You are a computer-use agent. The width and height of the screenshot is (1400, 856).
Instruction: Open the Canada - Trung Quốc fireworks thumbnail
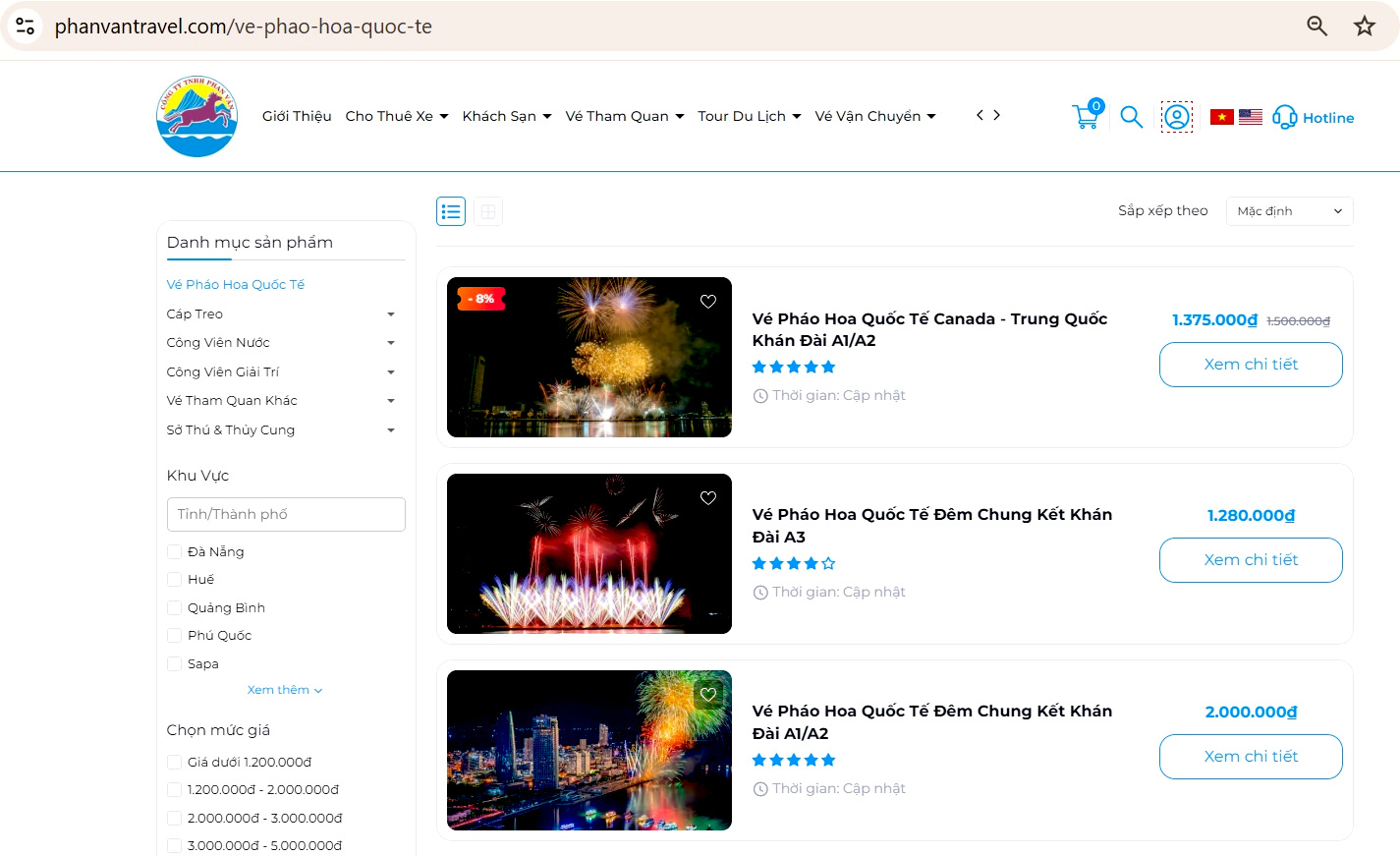[589, 357]
